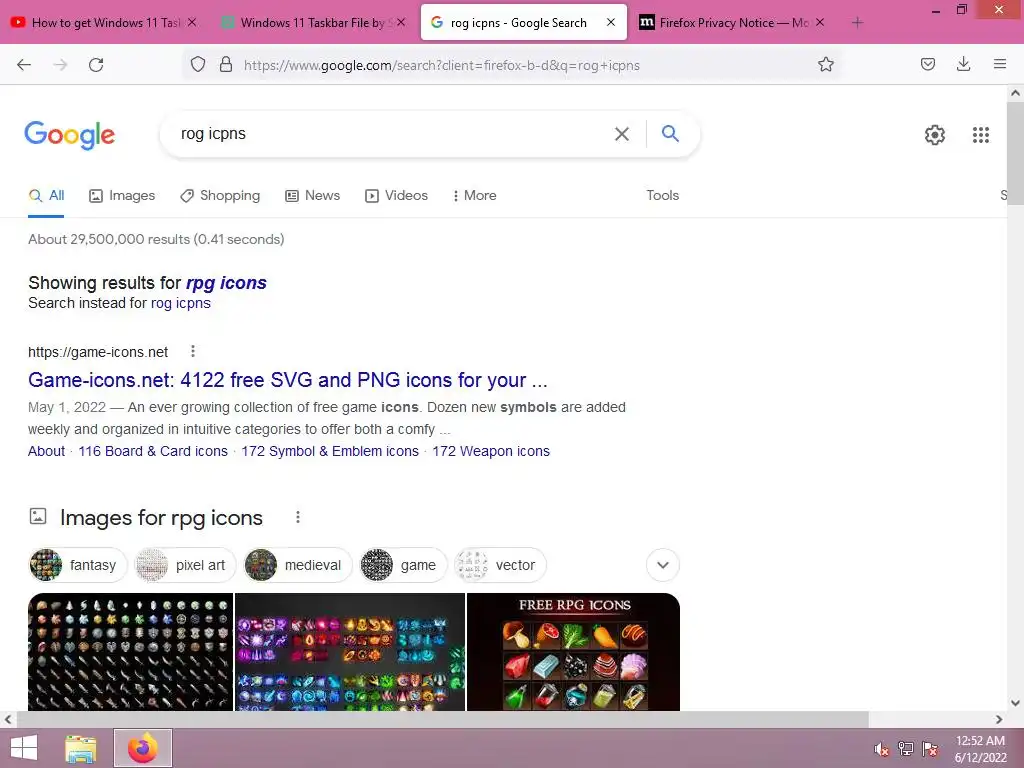Switch to How to get Windows 11 tab
Viewport: 1024px width, 768px height.
coord(104,23)
